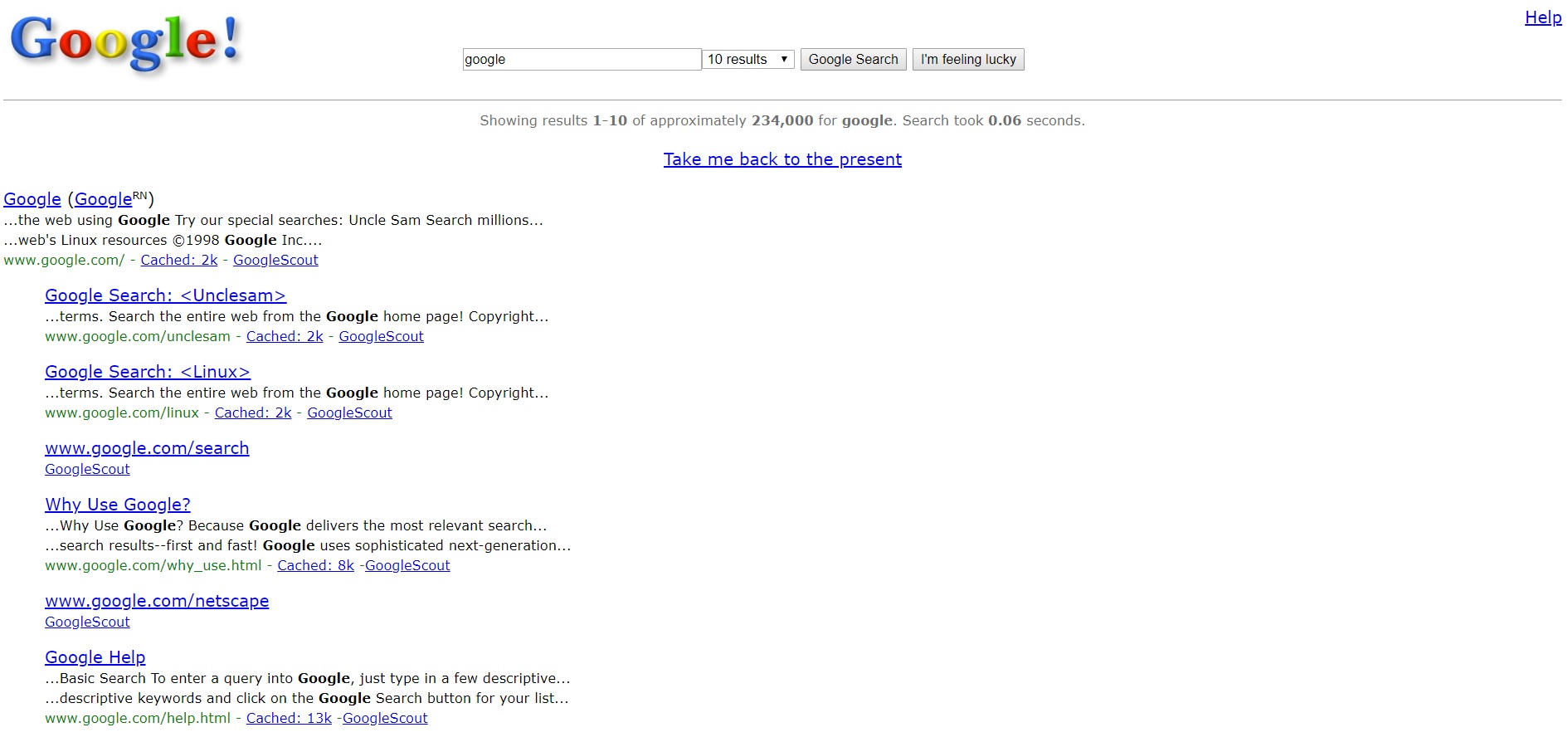Image resolution: width=1568 pixels, height=742 pixels.
Task: Click GoogleScout for help.html result
Action: (x=385, y=718)
